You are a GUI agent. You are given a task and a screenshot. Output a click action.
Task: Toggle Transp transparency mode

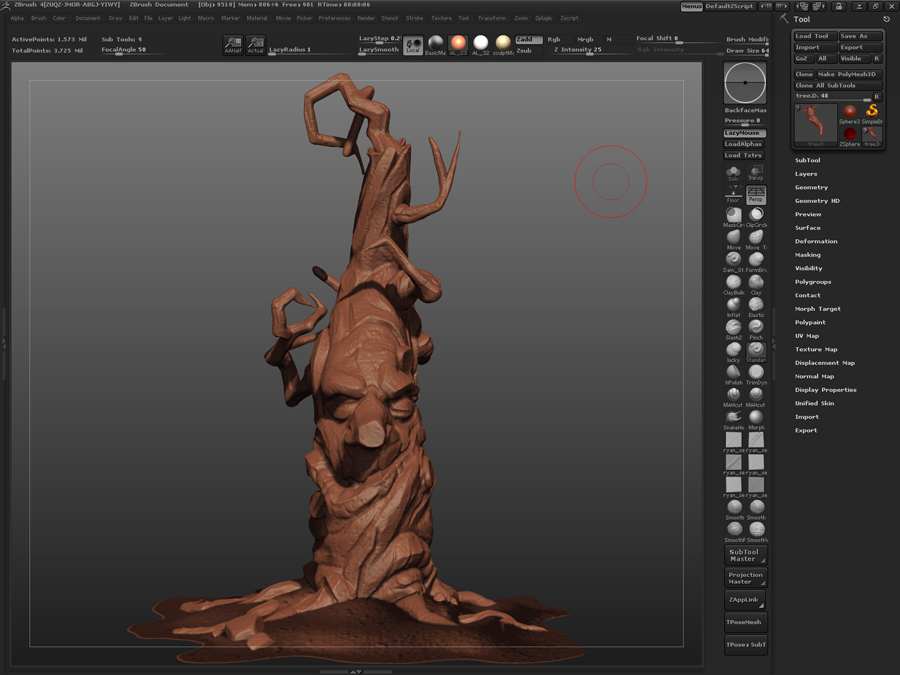[756, 173]
